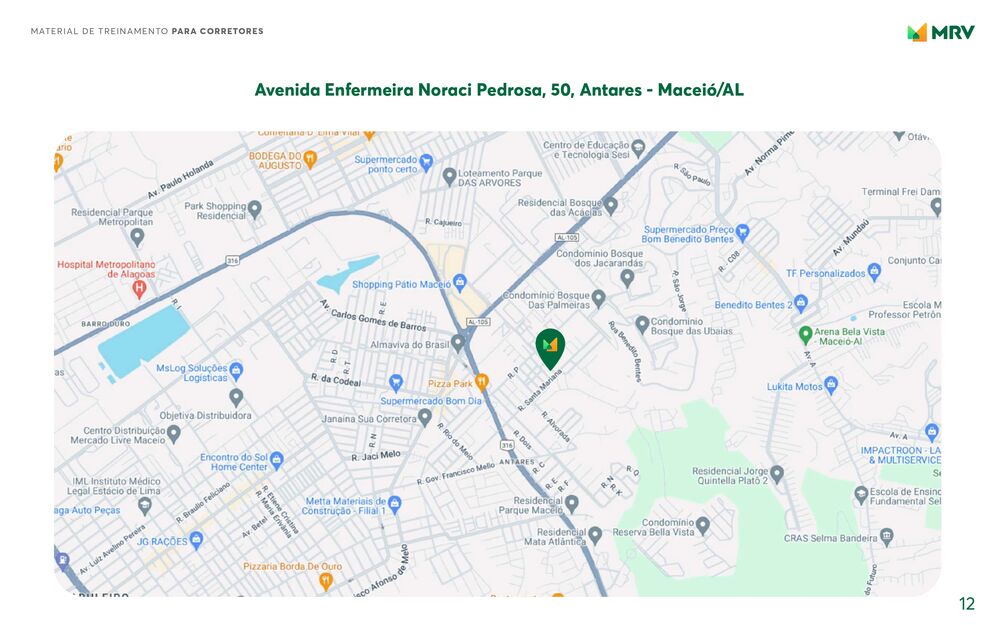Click the MsLog Soluções Logísticas pin

coord(236,371)
